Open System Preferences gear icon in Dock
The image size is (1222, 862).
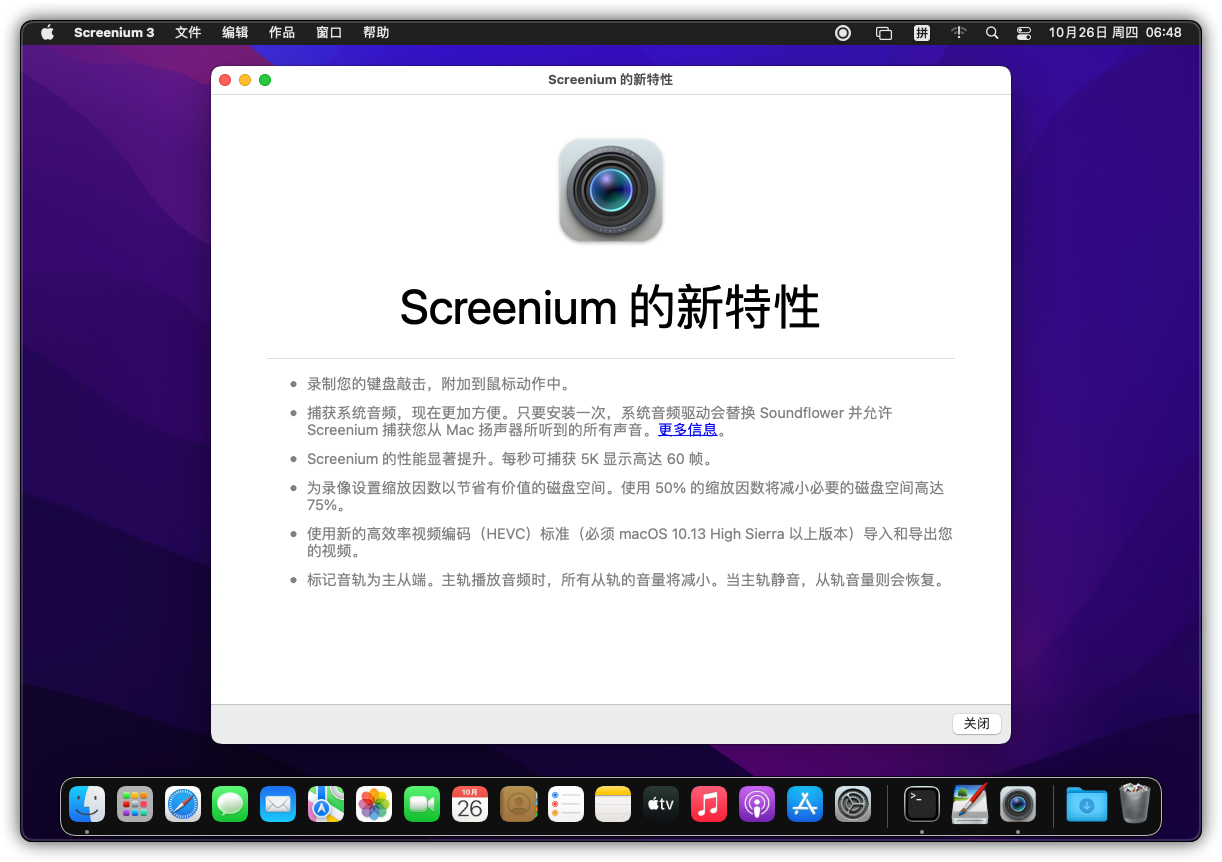pyautogui.click(x=853, y=803)
